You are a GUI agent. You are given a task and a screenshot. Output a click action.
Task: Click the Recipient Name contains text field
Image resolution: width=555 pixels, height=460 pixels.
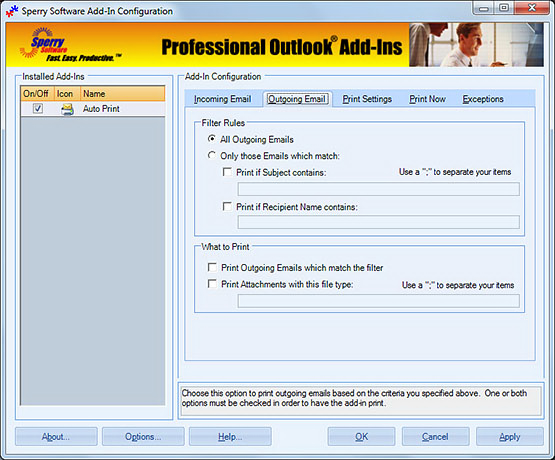click(378, 222)
